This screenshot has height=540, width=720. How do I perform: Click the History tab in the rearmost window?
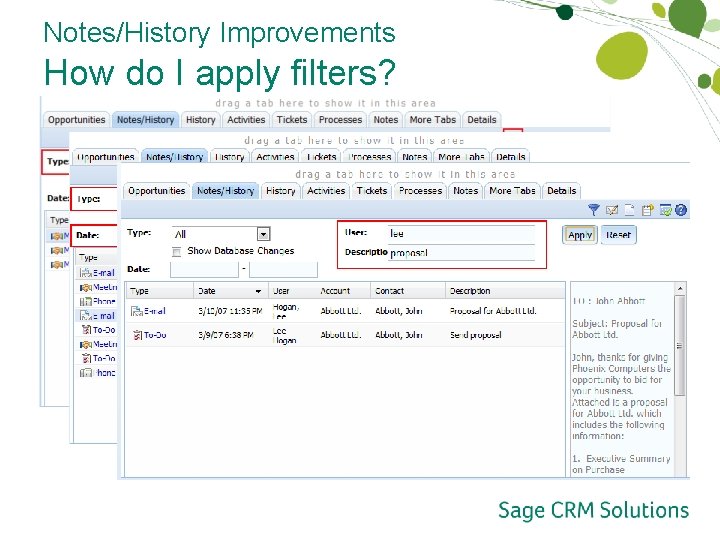201,120
